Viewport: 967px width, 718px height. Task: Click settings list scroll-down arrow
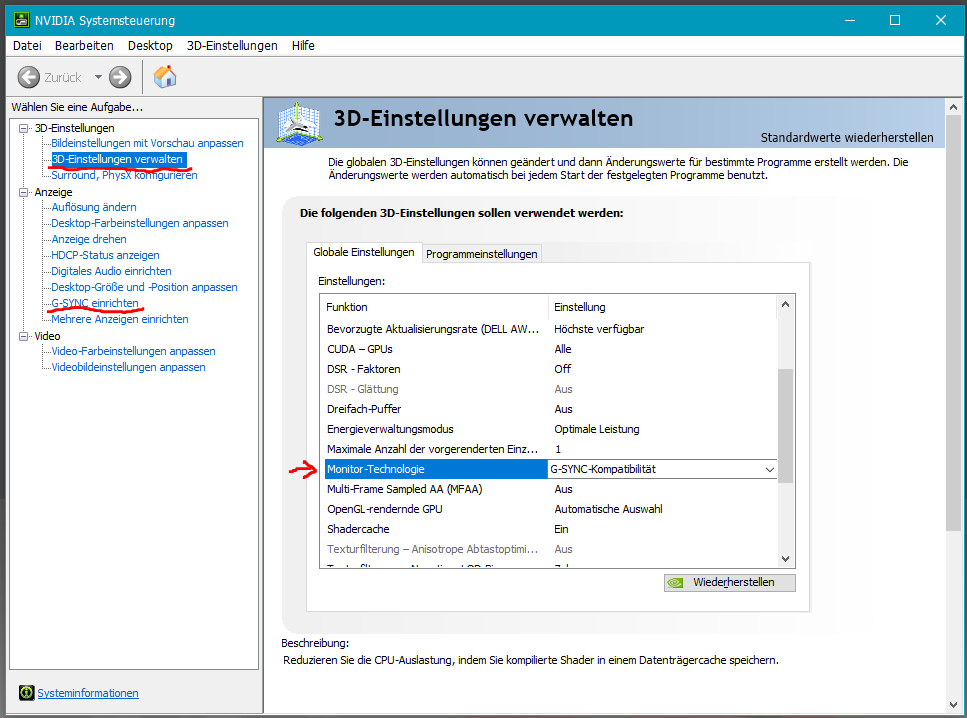coord(785,559)
